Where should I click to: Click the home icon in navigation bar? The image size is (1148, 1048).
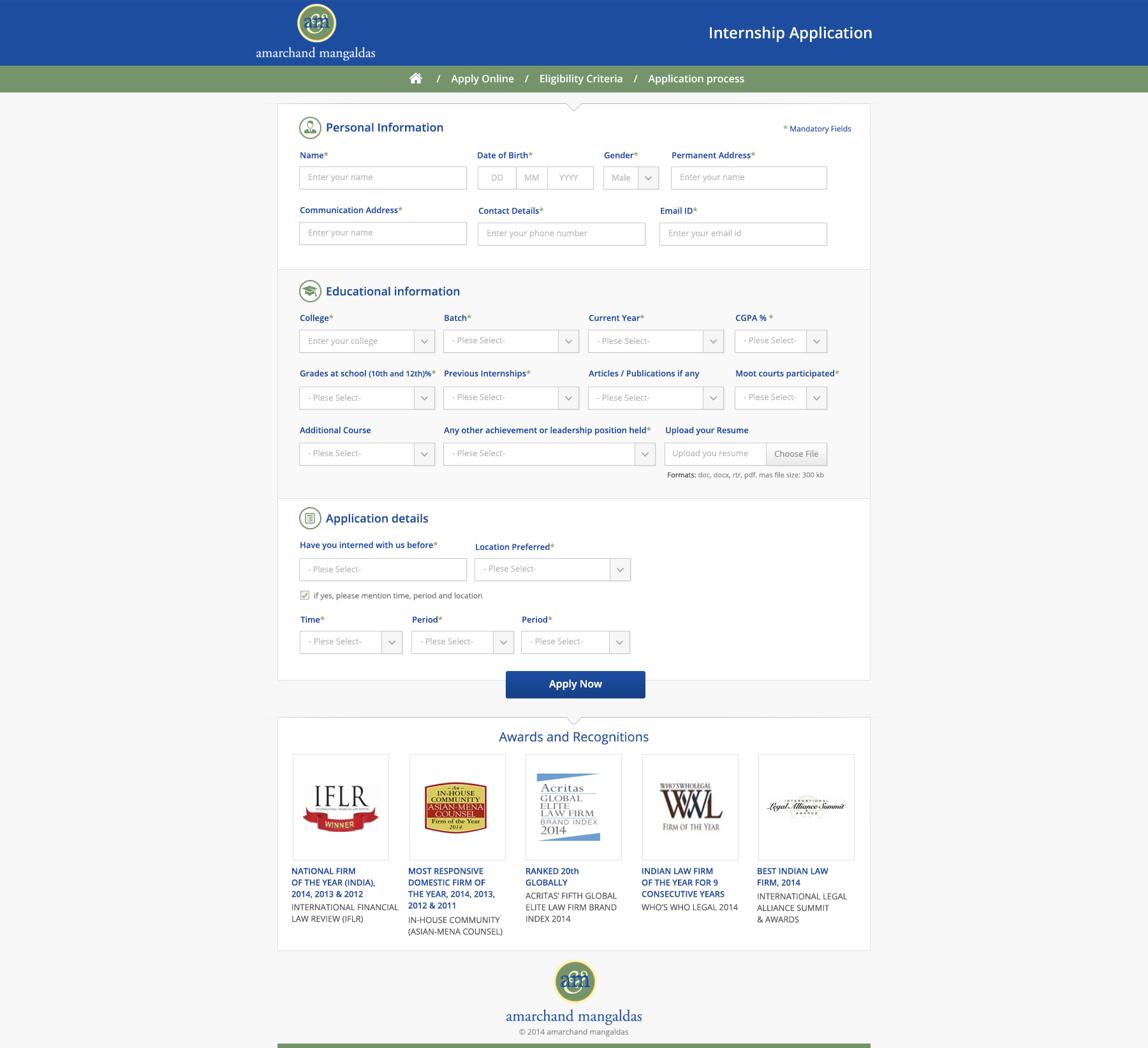pyautogui.click(x=416, y=78)
